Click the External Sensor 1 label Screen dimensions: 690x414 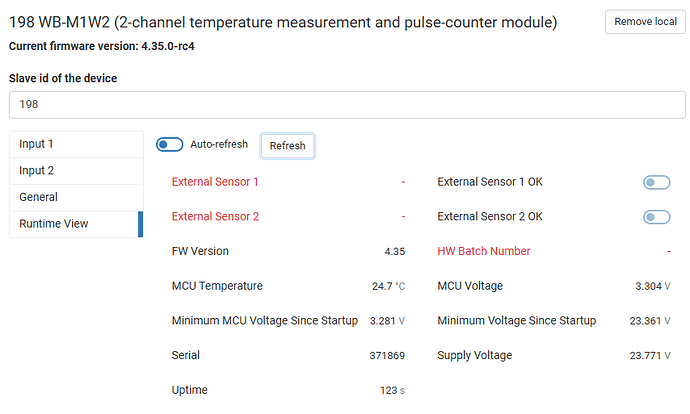tap(215, 182)
